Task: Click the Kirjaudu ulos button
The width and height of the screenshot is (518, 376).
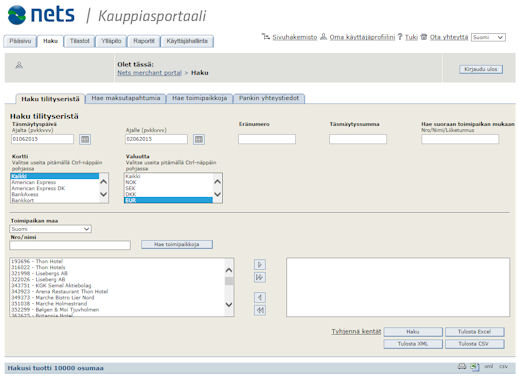Action: coord(481,69)
